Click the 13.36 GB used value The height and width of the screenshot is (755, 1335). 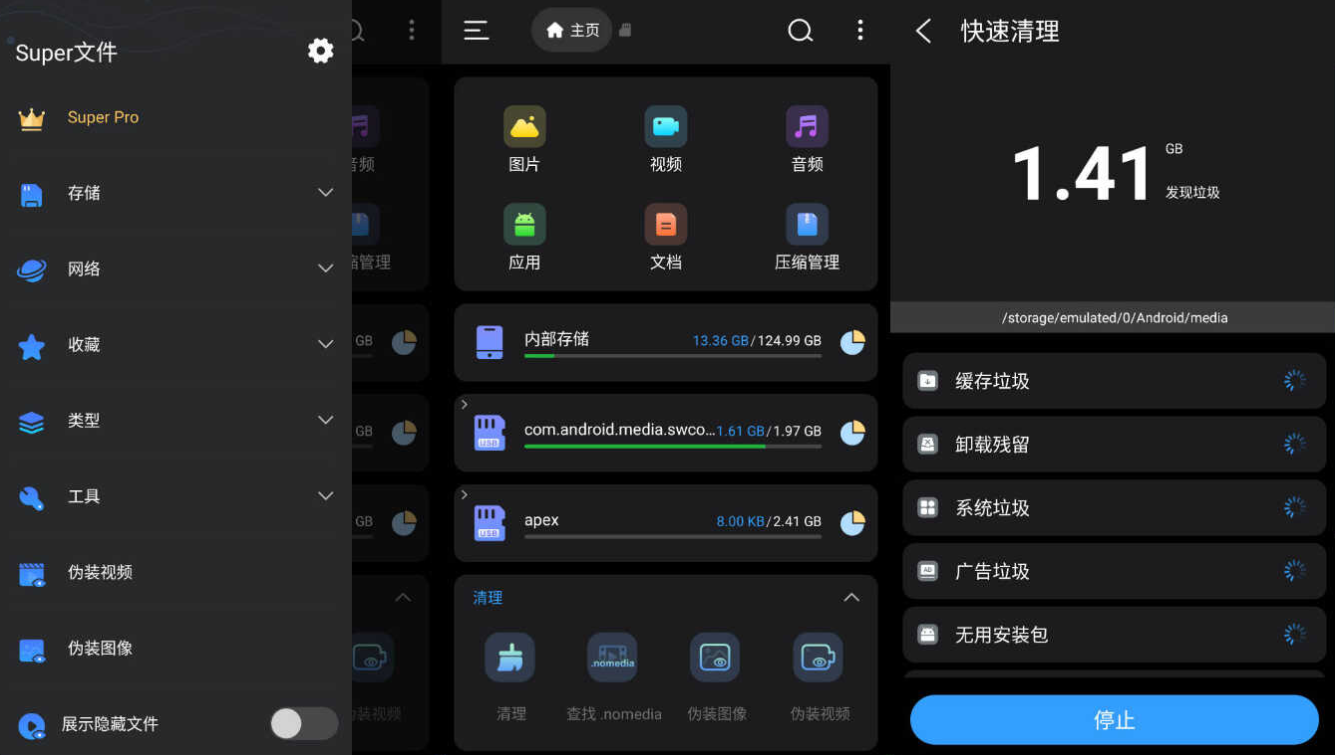click(x=720, y=341)
